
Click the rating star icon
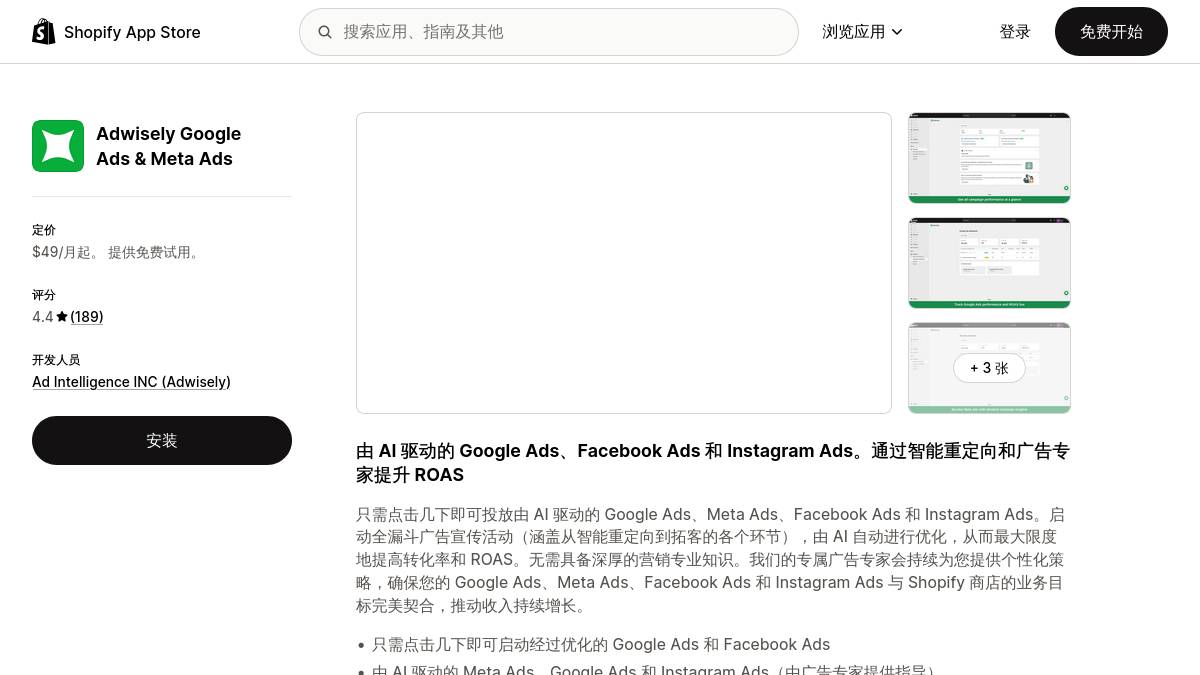point(62,317)
